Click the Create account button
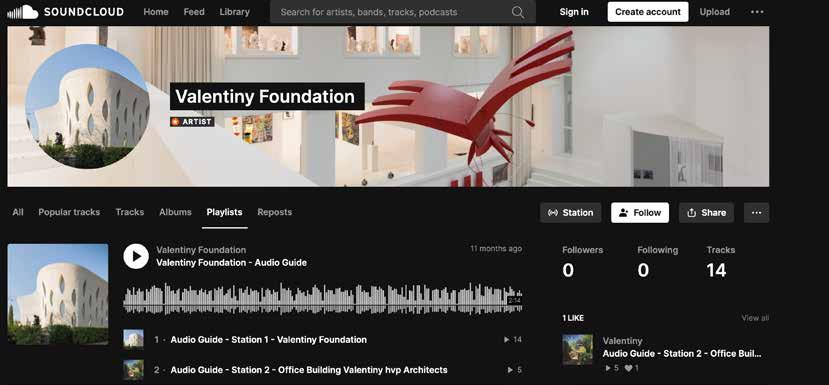Screen dimensions: 829x385 click(648, 12)
